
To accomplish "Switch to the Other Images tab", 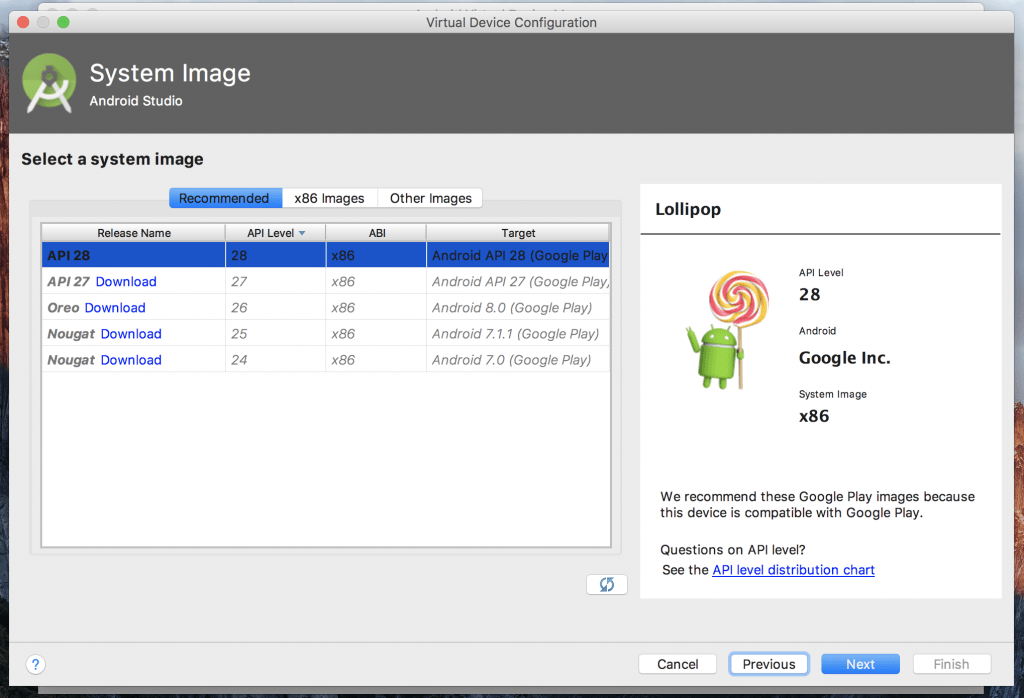I will pos(430,198).
